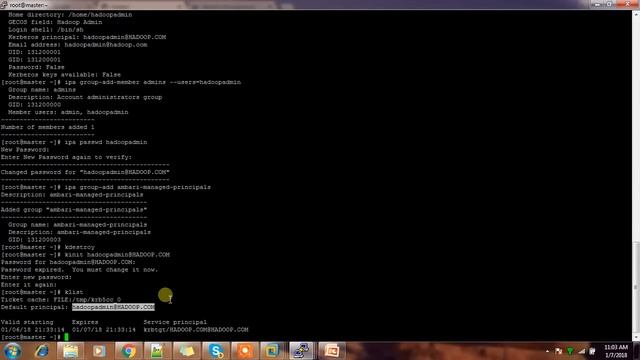The image size is (640, 360).
Task: Maximize the PuTTY window
Action: pyautogui.click(x=609, y=4)
